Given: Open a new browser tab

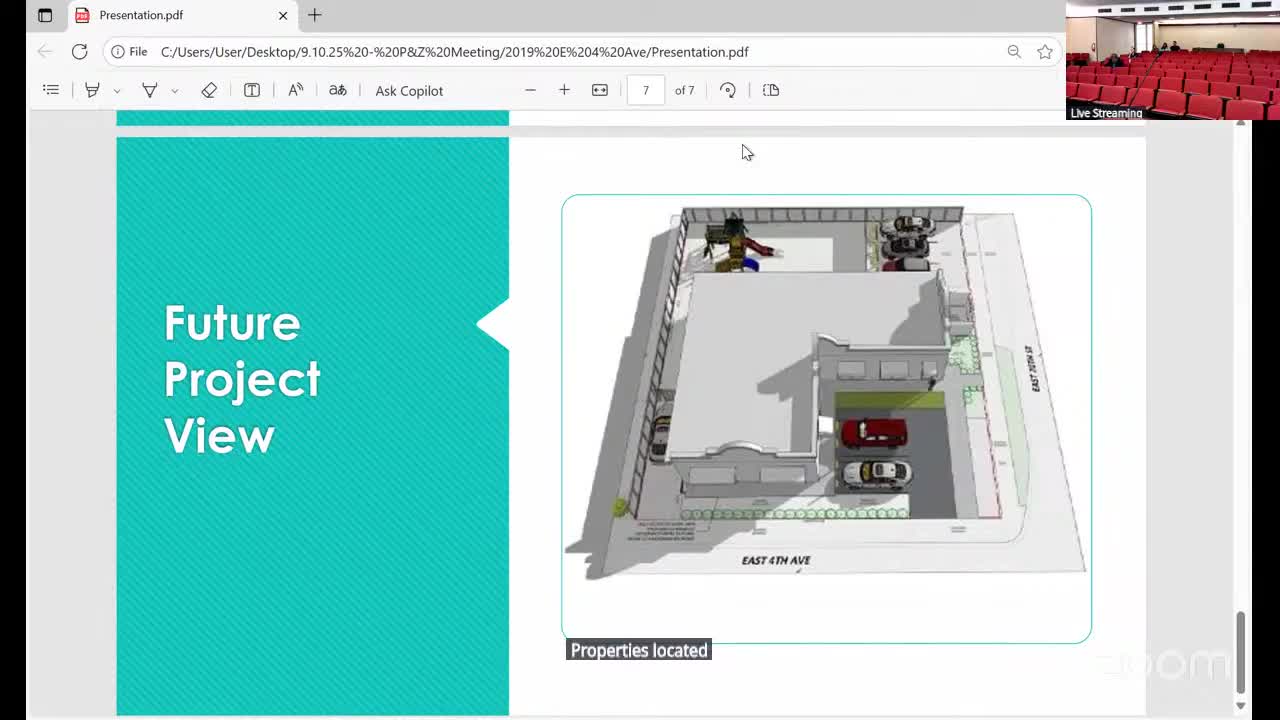Looking at the screenshot, I should (x=315, y=15).
